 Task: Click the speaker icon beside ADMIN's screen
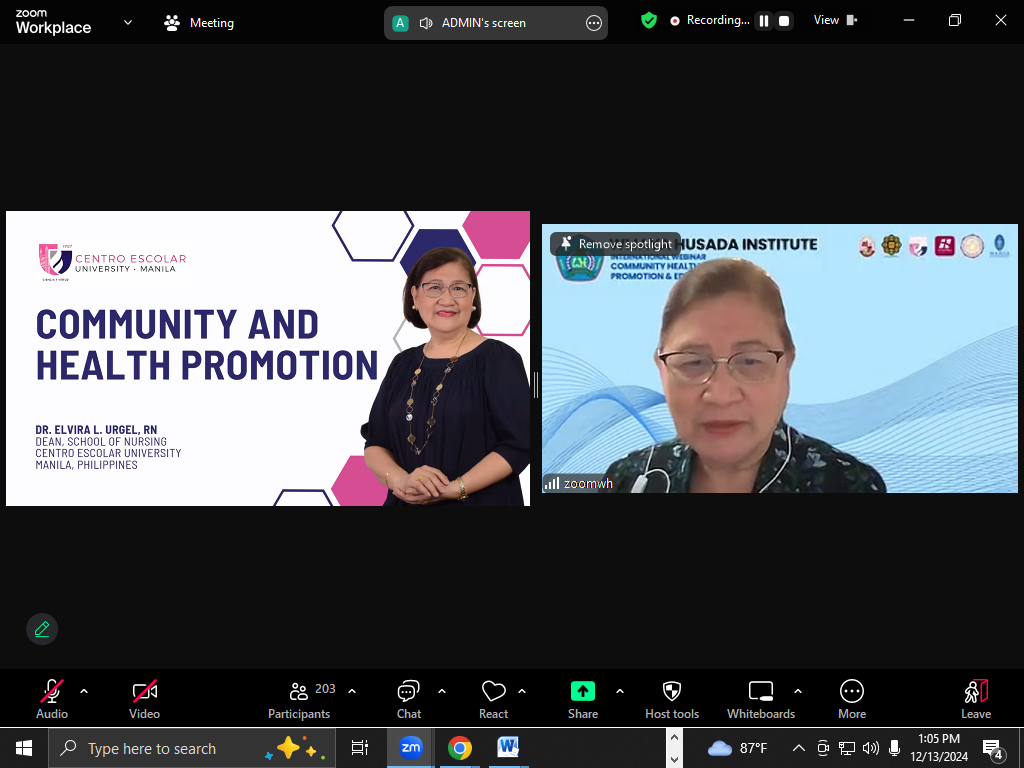(426, 24)
